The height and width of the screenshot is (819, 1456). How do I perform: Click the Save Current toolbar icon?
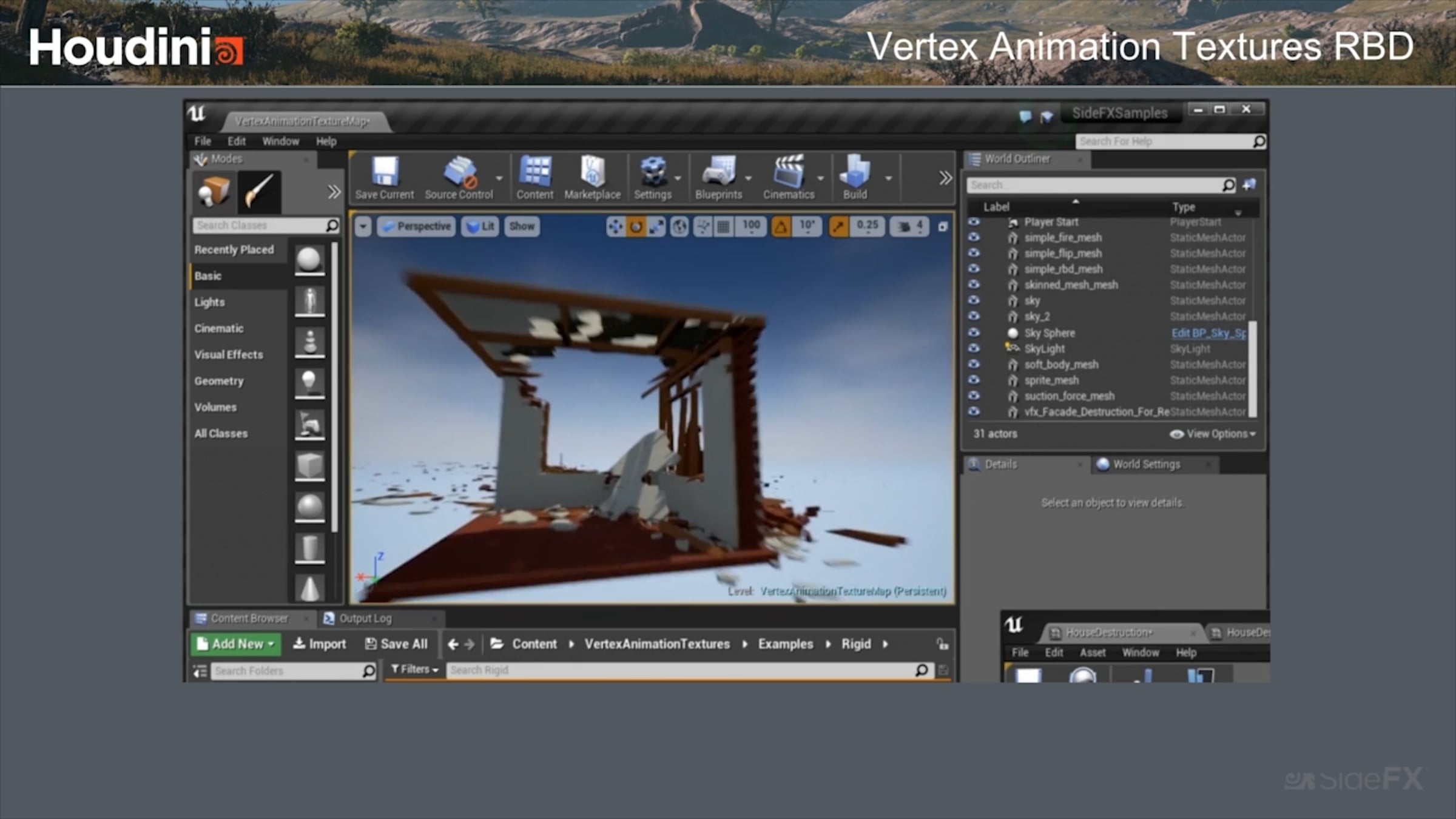point(385,172)
